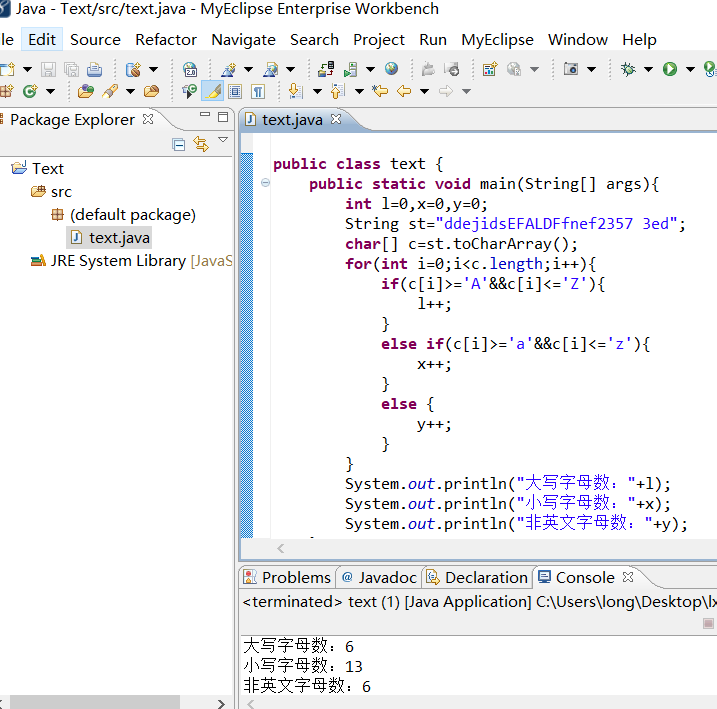Click Last Edit Location arrow icon

point(380,91)
